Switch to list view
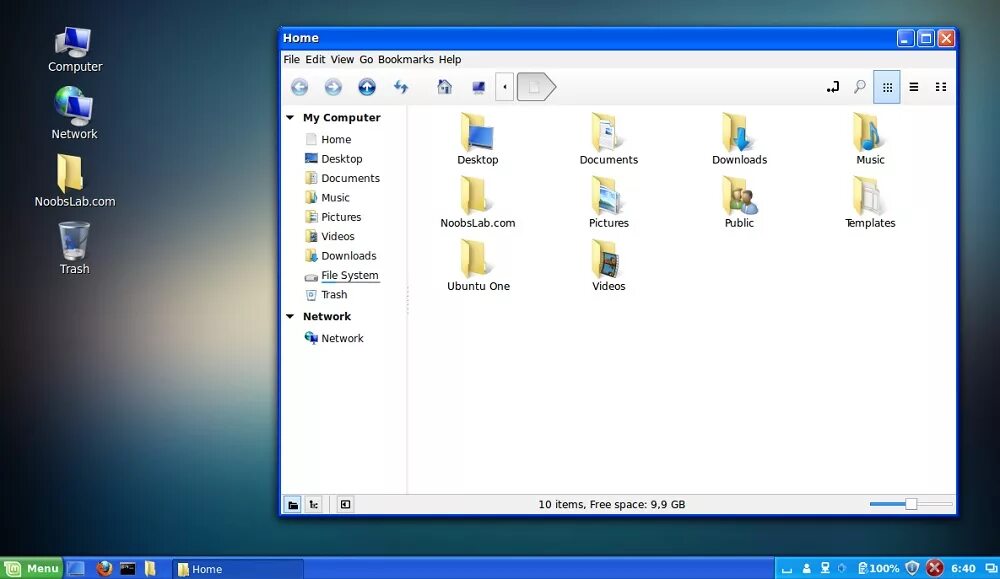This screenshot has height=579, width=1000. tap(914, 87)
